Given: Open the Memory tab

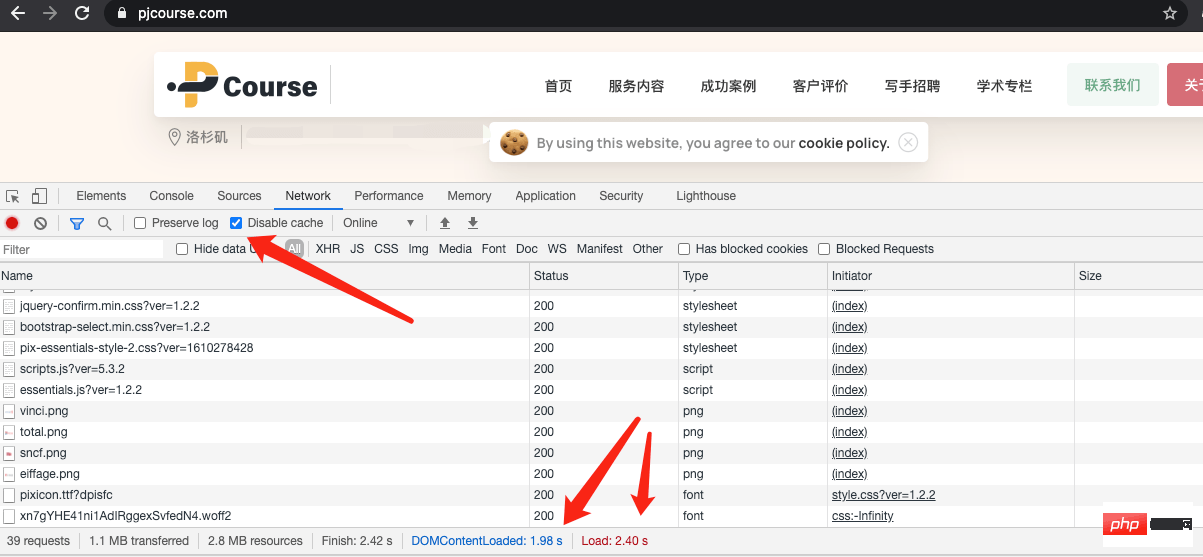Looking at the screenshot, I should pos(469,196).
